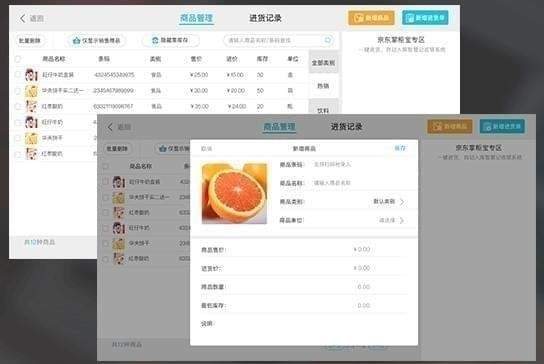Open 华夫饼干 product thumbnail in front window

pos(119,244)
